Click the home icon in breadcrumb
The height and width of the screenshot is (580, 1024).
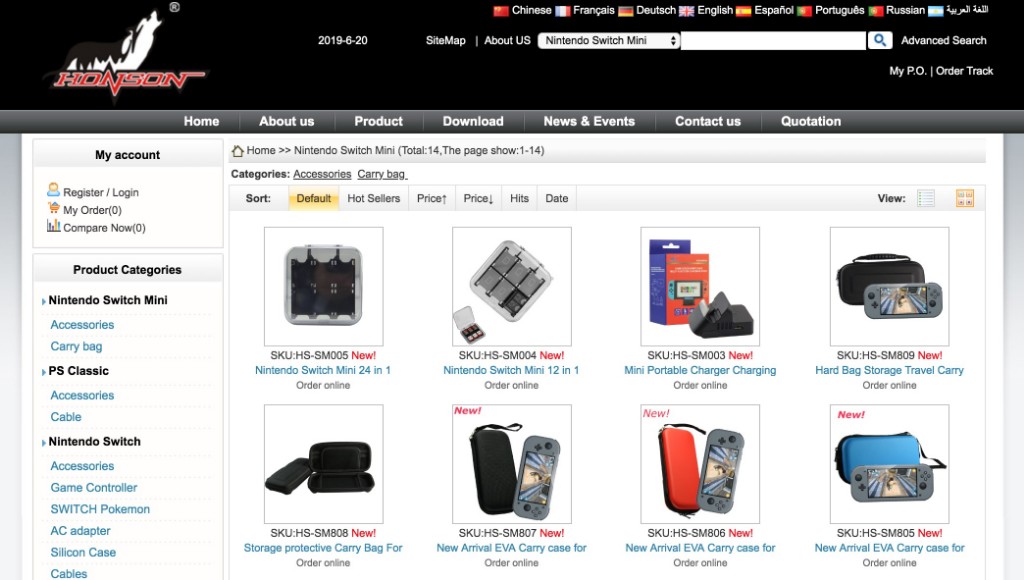coord(238,151)
